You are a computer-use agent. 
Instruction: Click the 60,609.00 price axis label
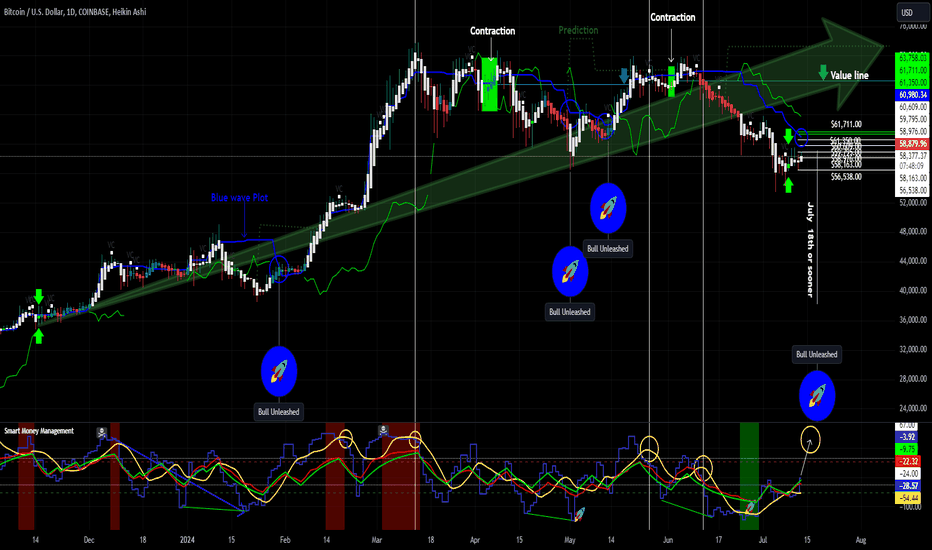[913, 107]
